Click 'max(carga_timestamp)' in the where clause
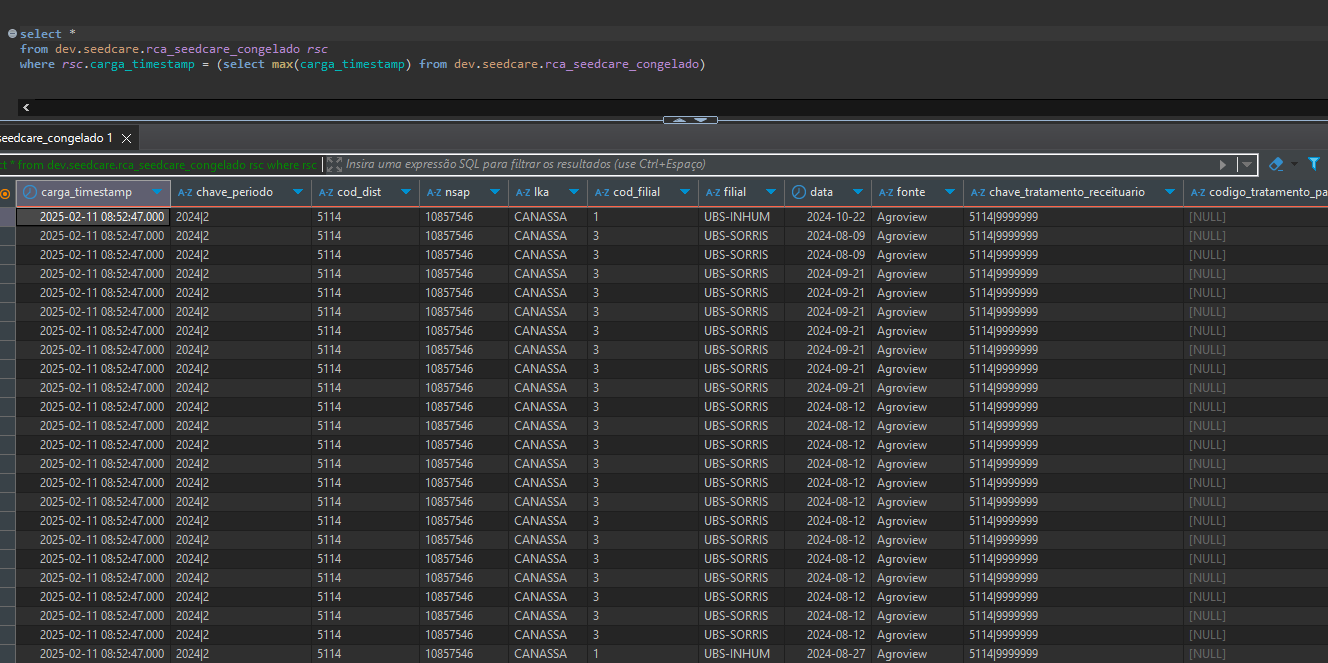This screenshot has width=1328, height=663. [342, 64]
